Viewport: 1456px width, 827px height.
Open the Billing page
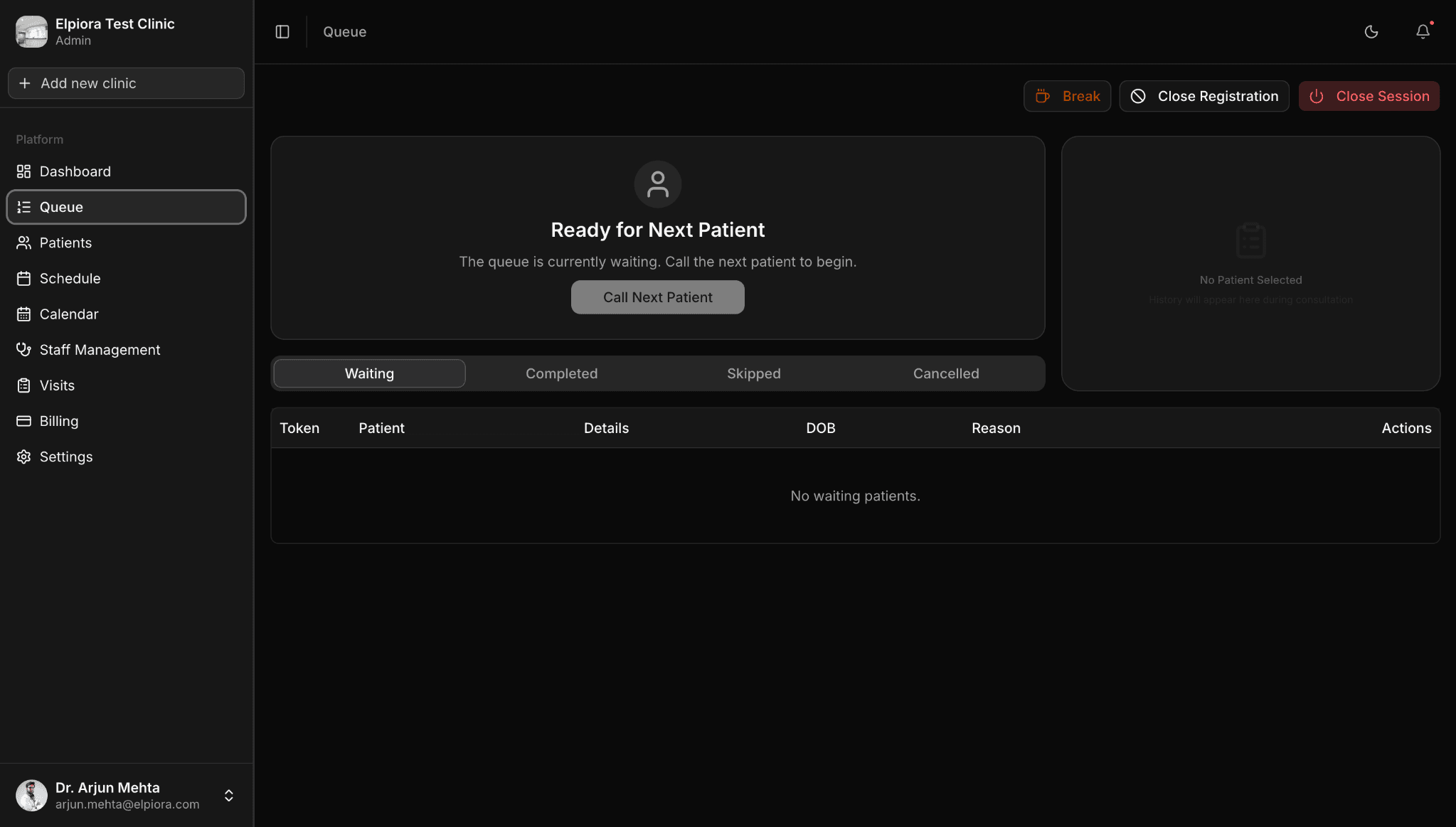126,421
